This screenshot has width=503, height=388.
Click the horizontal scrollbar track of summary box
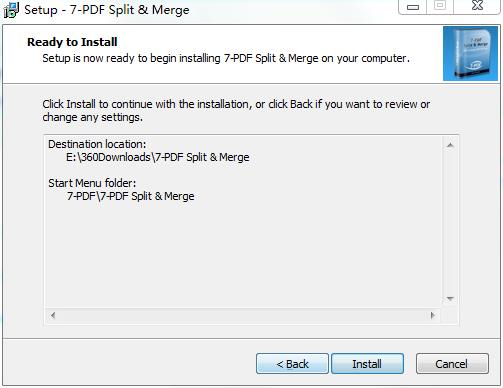pyautogui.click(x=243, y=315)
